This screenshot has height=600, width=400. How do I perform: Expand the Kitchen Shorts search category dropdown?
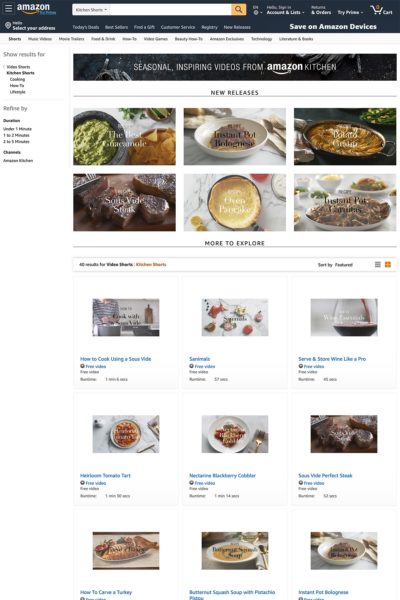(91, 10)
